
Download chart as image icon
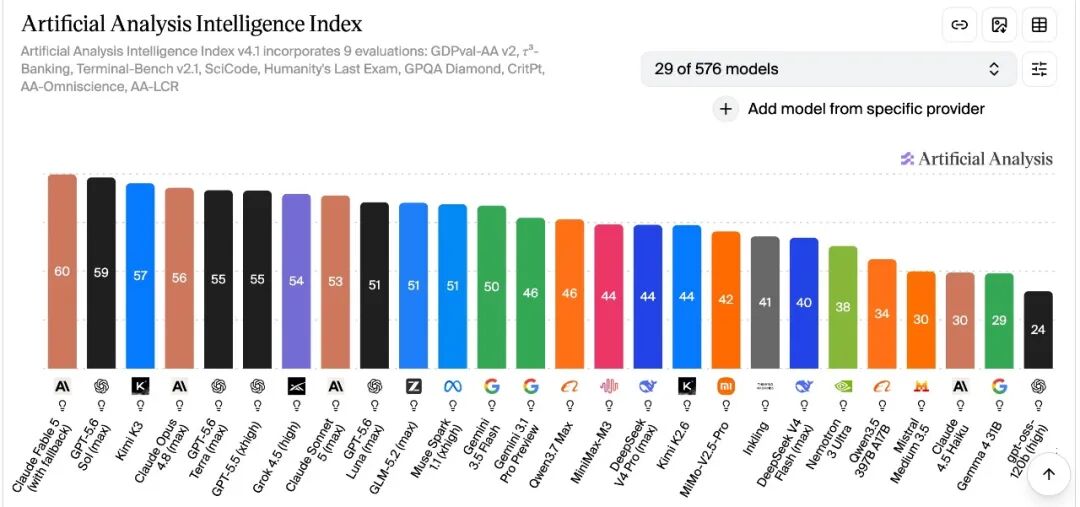[x=999, y=25]
